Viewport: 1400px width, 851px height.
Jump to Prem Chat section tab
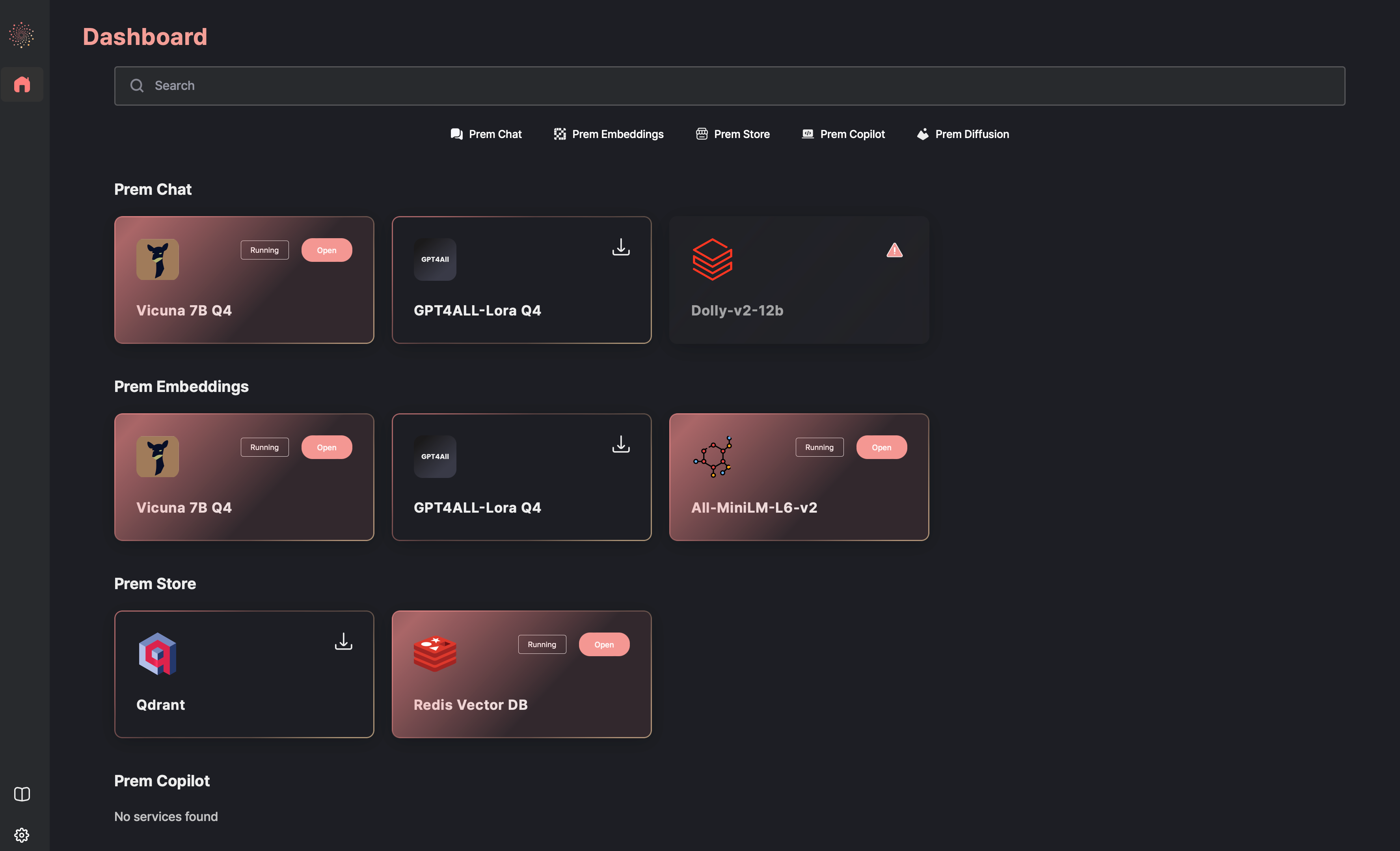tap(486, 134)
